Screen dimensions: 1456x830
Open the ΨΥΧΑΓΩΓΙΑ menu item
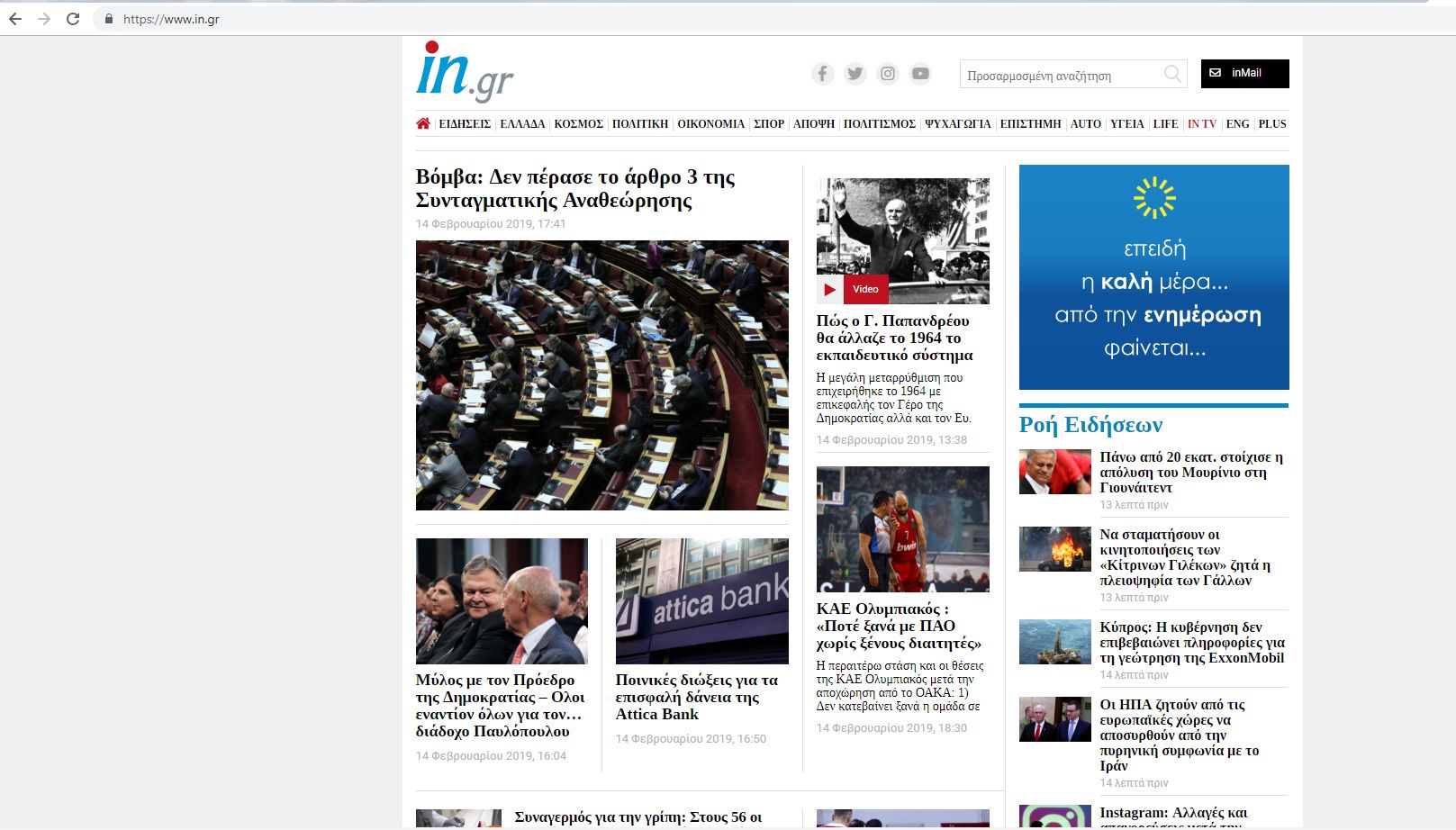(x=958, y=124)
